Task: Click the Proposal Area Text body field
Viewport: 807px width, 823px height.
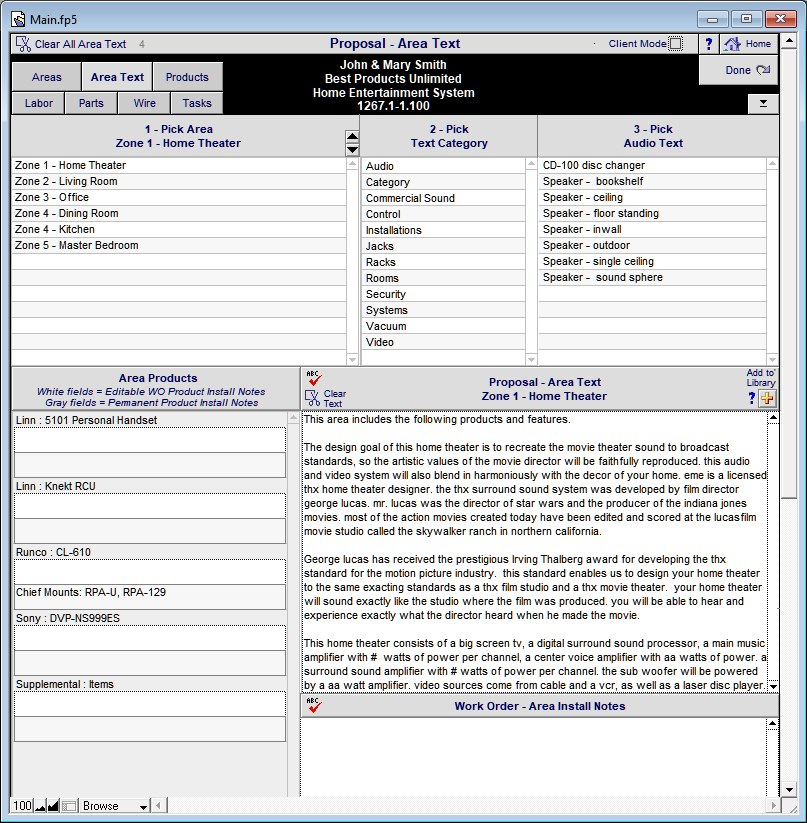Action: tap(534, 552)
